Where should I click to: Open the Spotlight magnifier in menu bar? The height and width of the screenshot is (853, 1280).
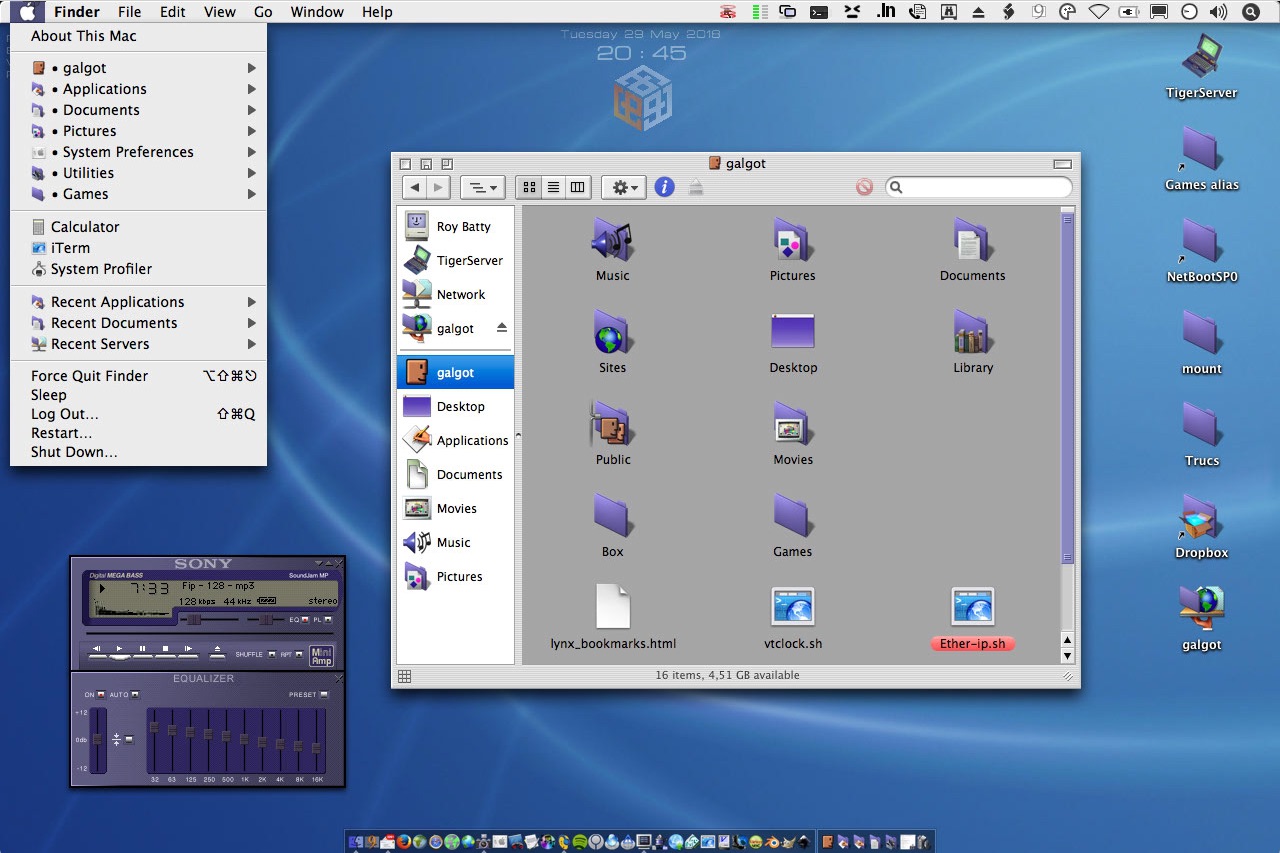[x=1250, y=12]
